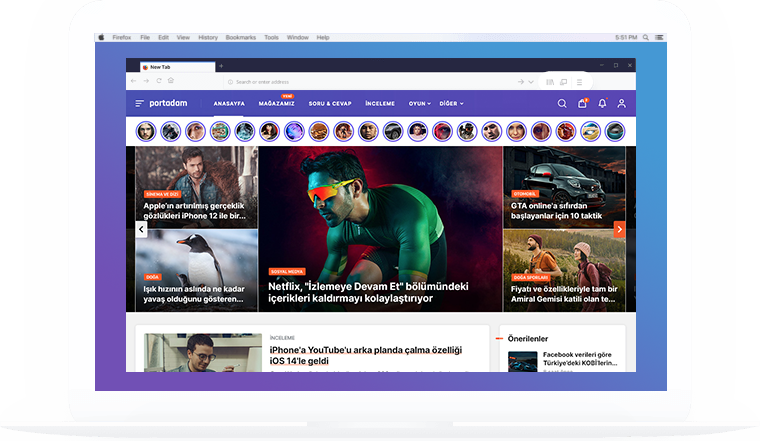Open the notifications bell icon
Viewport: 760px width, 441px height.
[x=602, y=104]
